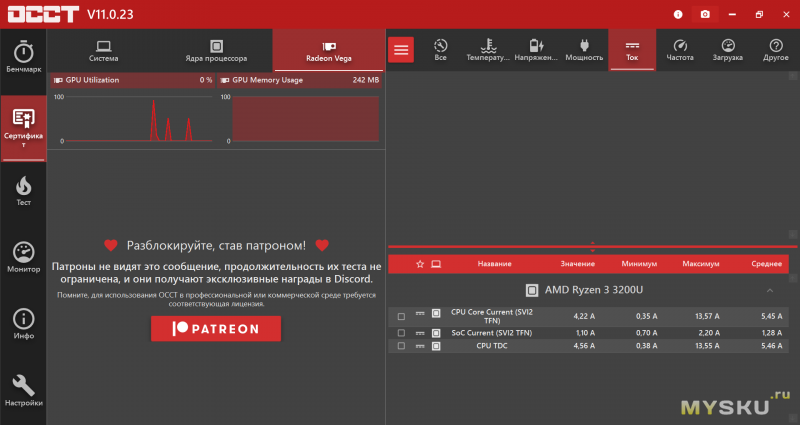800x425 pixels.
Task: Open Настройки wrench settings
Action: click(23, 391)
